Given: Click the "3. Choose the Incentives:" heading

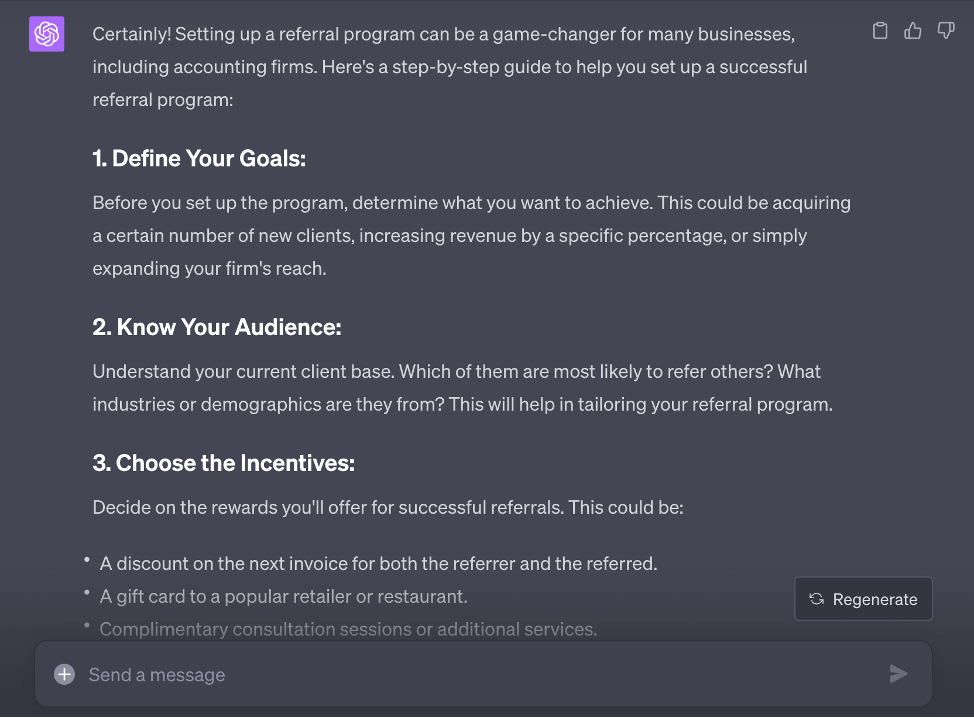Looking at the screenshot, I should (224, 463).
